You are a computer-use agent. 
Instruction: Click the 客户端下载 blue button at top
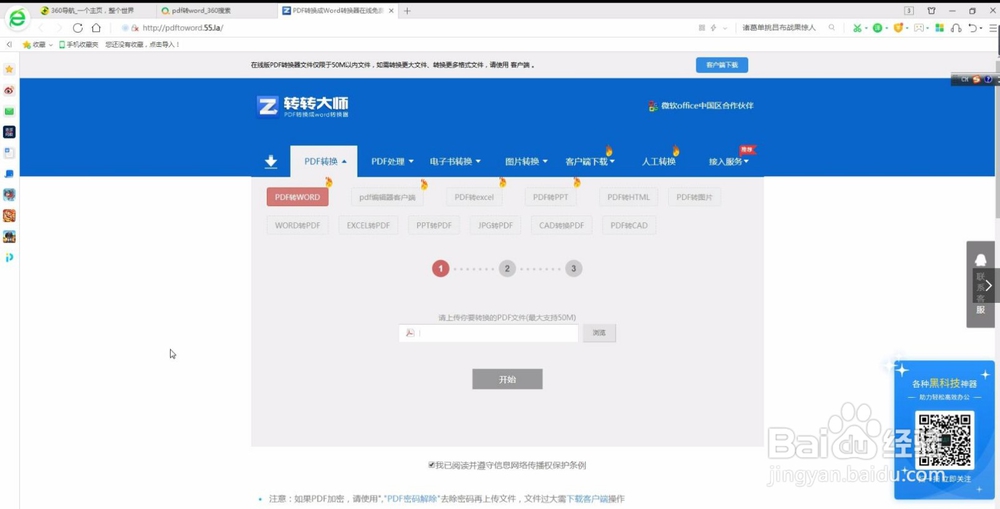click(x=722, y=65)
